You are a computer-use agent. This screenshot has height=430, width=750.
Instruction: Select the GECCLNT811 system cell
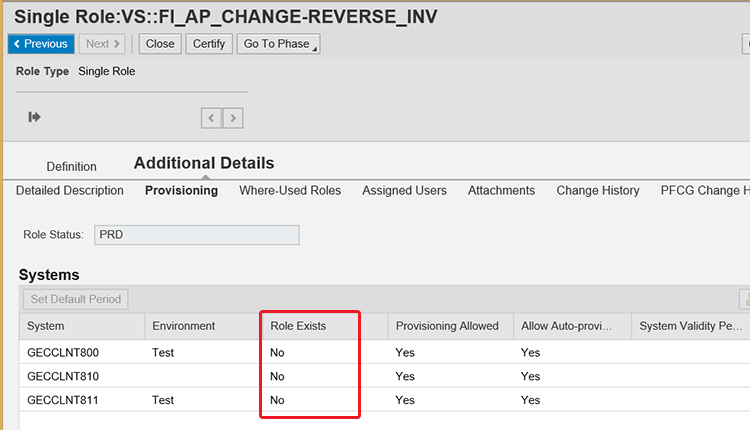click(x=63, y=400)
